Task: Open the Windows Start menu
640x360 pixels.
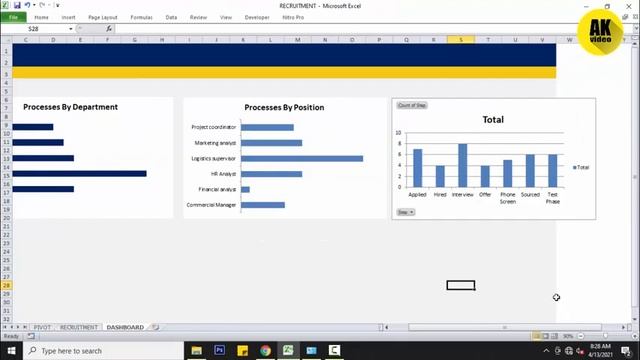Action: (11, 351)
